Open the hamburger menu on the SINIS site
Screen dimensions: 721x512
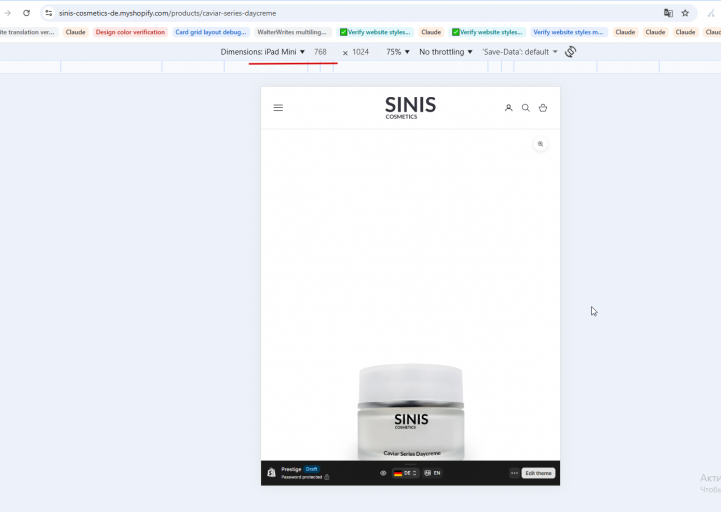click(x=278, y=108)
